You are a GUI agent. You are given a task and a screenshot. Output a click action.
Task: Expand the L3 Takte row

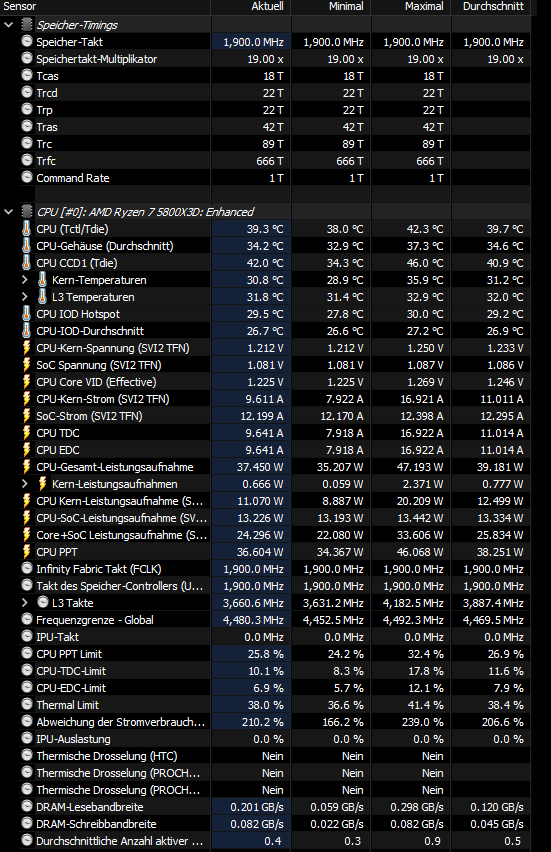[24, 603]
